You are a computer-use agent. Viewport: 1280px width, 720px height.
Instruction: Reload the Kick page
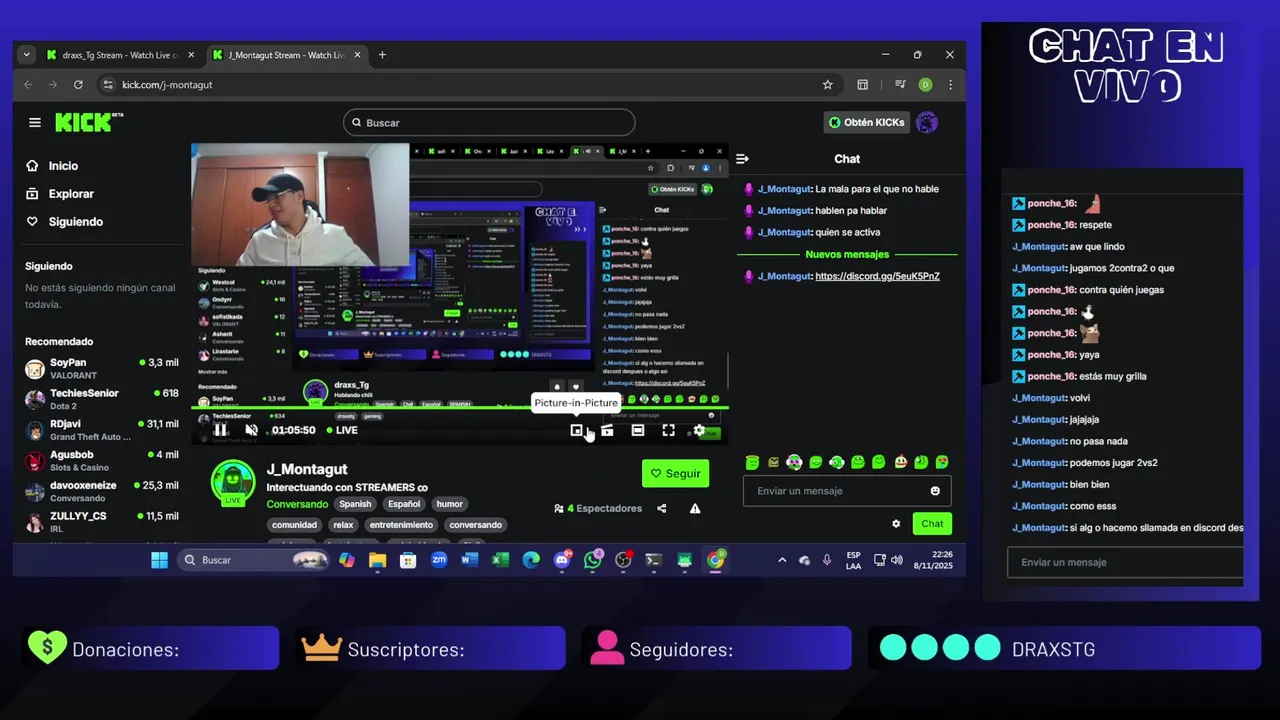[78, 85]
